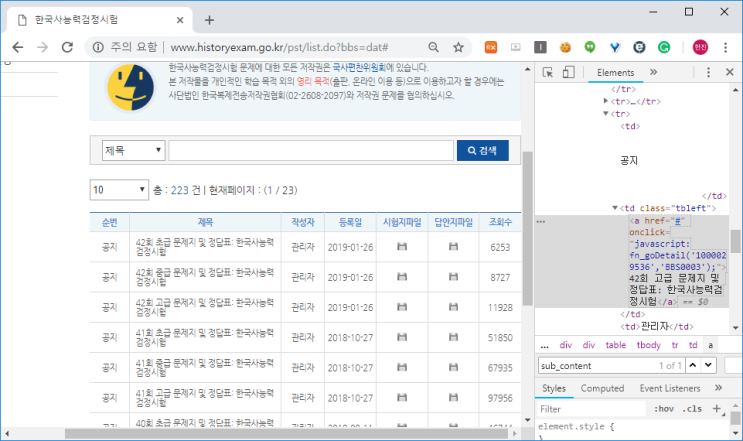The image size is (743, 441).
Task: Add new style rule with plus icon
Action: pyautogui.click(x=716, y=409)
